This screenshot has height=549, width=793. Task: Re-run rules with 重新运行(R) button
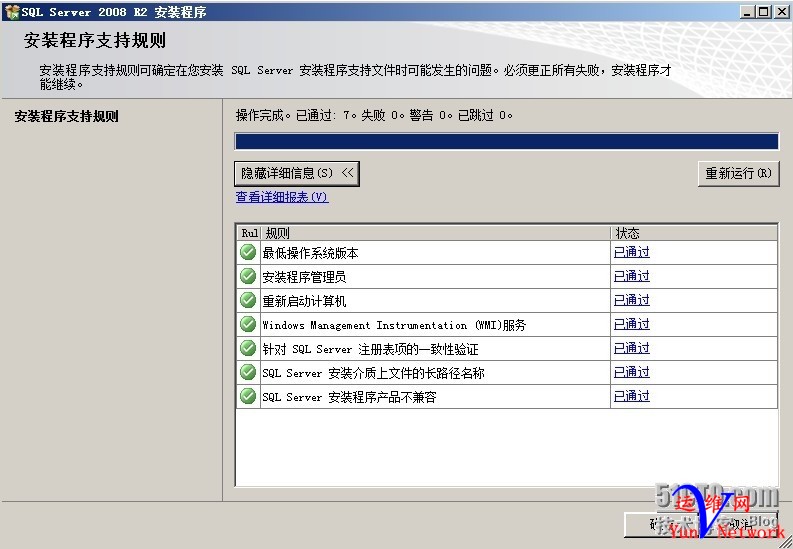point(738,173)
